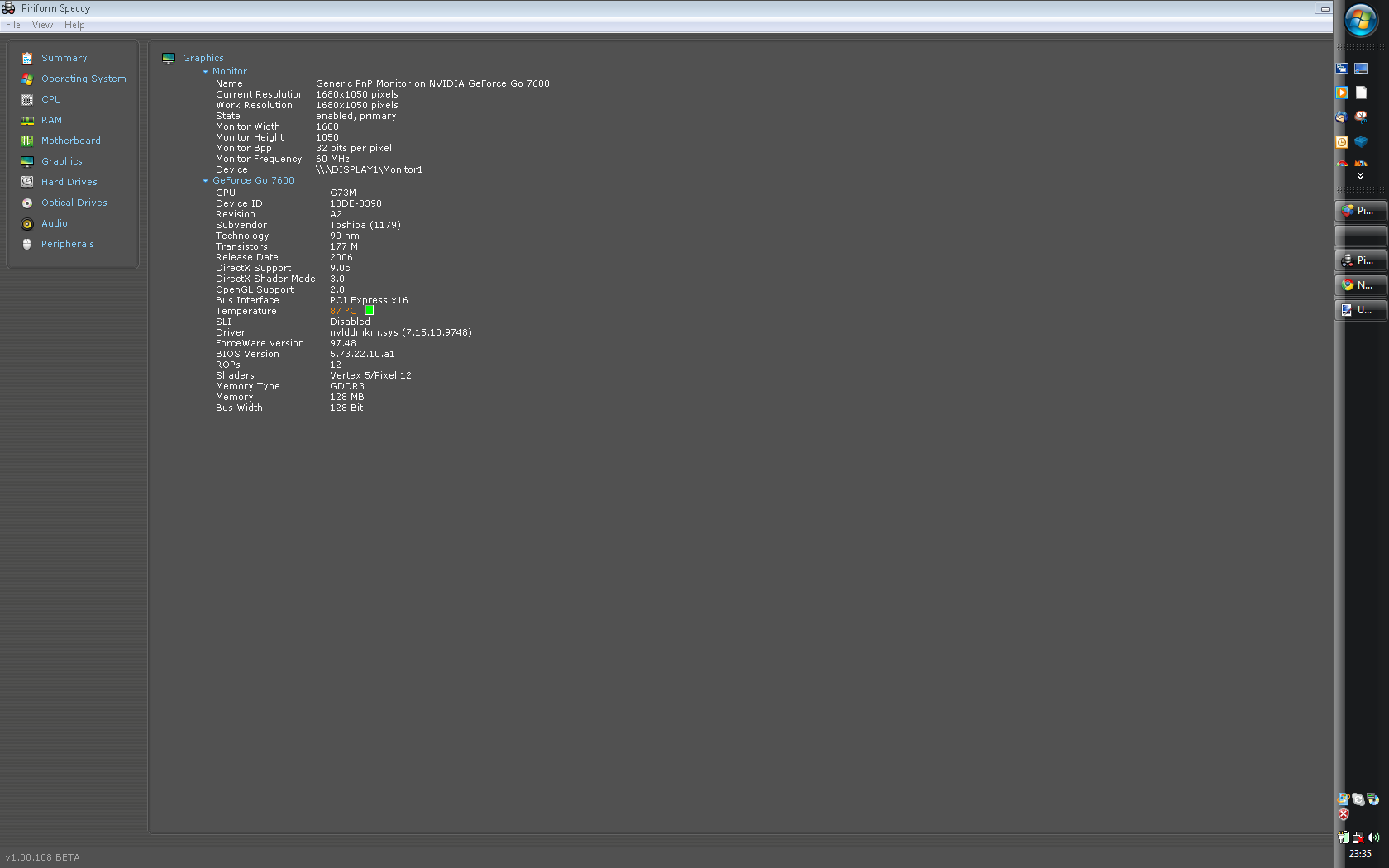This screenshot has width=1389, height=868.
Task: Click the blank taskbar button
Action: (1361, 236)
